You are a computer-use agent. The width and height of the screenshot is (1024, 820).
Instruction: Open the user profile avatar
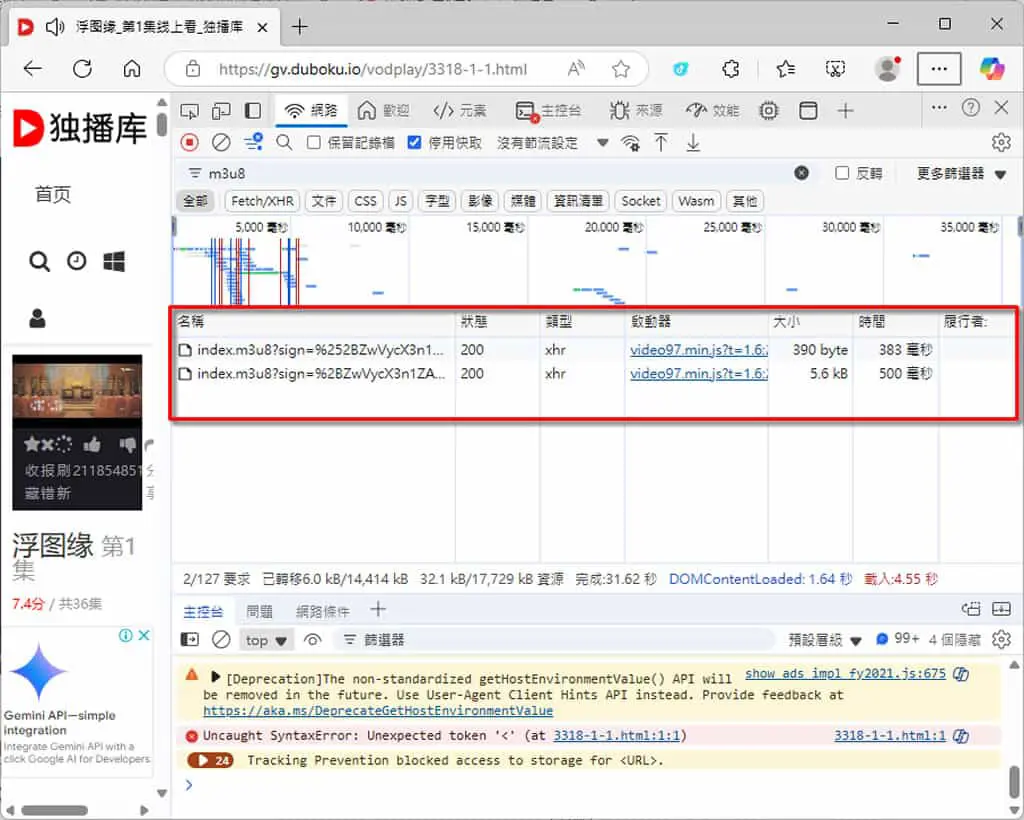pyautogui.click(x=888, y=69)
